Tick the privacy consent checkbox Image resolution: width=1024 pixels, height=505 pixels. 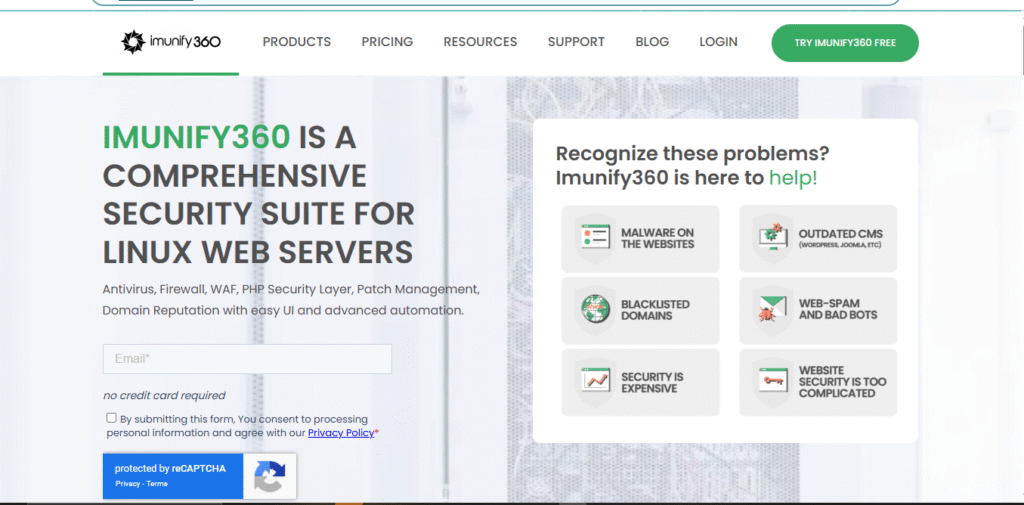click(111, 418)
